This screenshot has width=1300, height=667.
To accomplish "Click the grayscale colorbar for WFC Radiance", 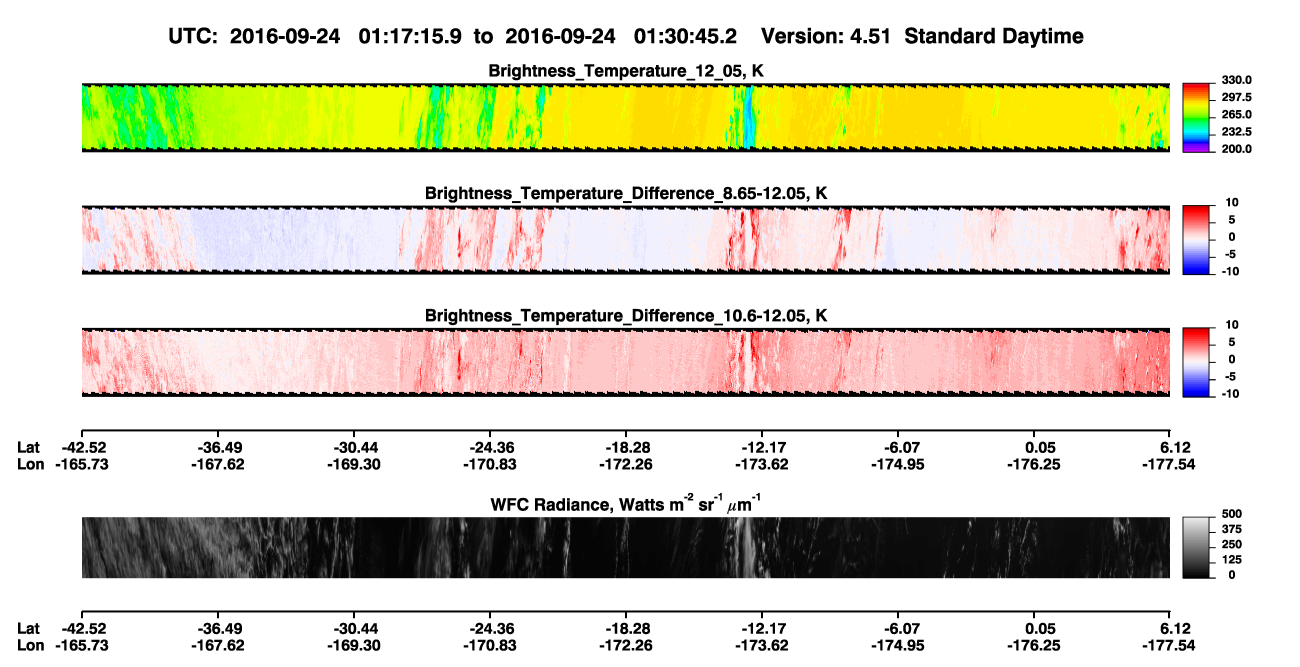I will (1196, 548).
